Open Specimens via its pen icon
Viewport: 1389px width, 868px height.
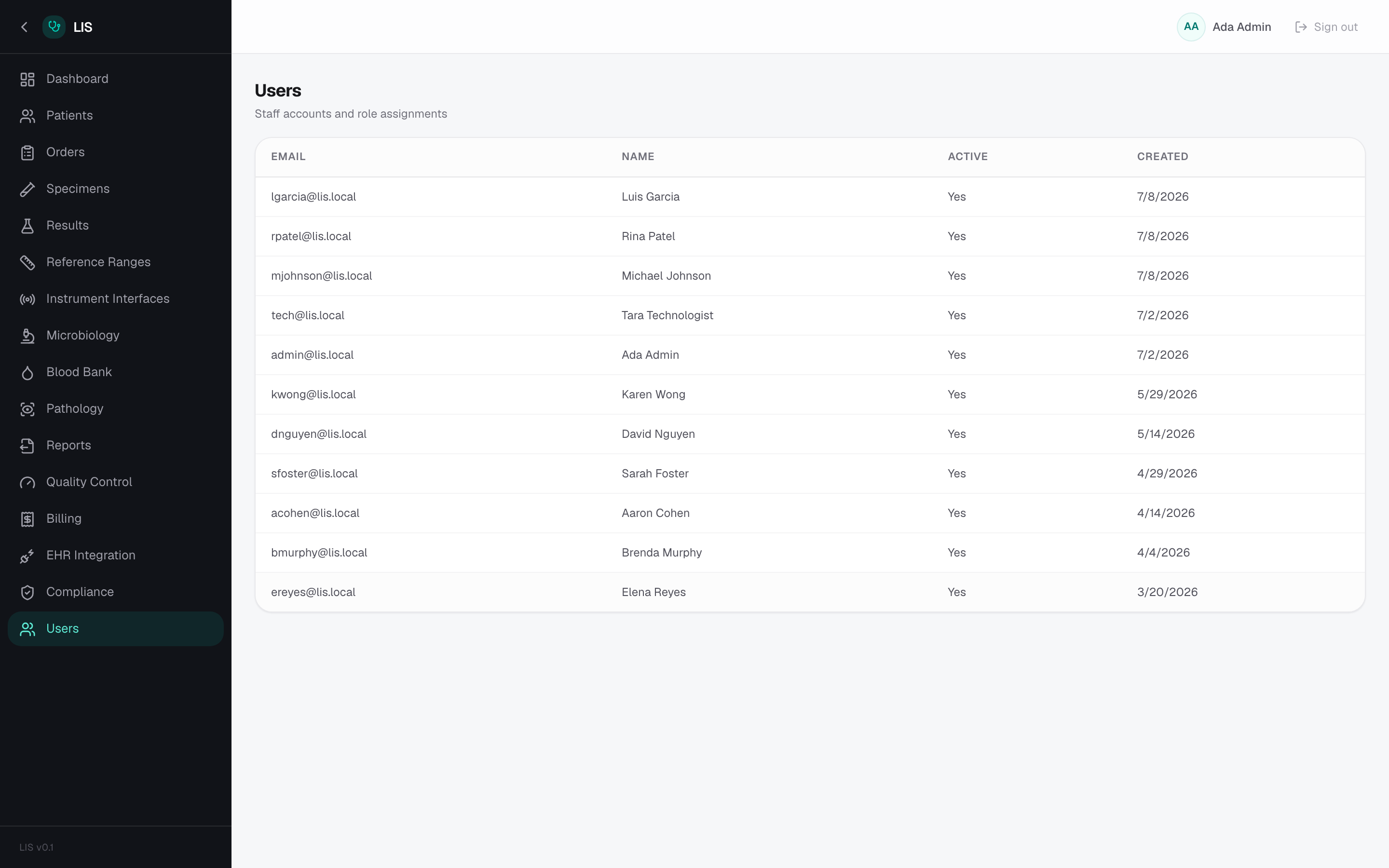coord(27,189)
